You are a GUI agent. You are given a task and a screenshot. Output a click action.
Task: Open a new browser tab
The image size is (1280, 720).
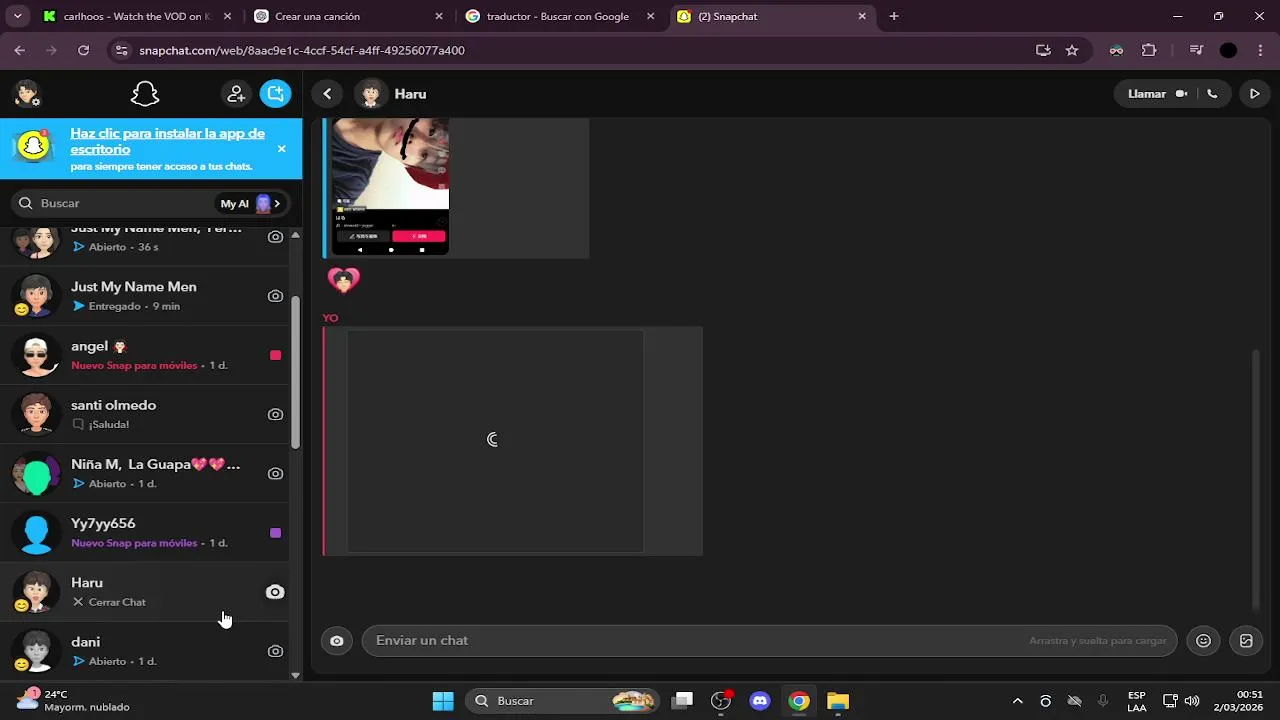[x=894, y=16]
